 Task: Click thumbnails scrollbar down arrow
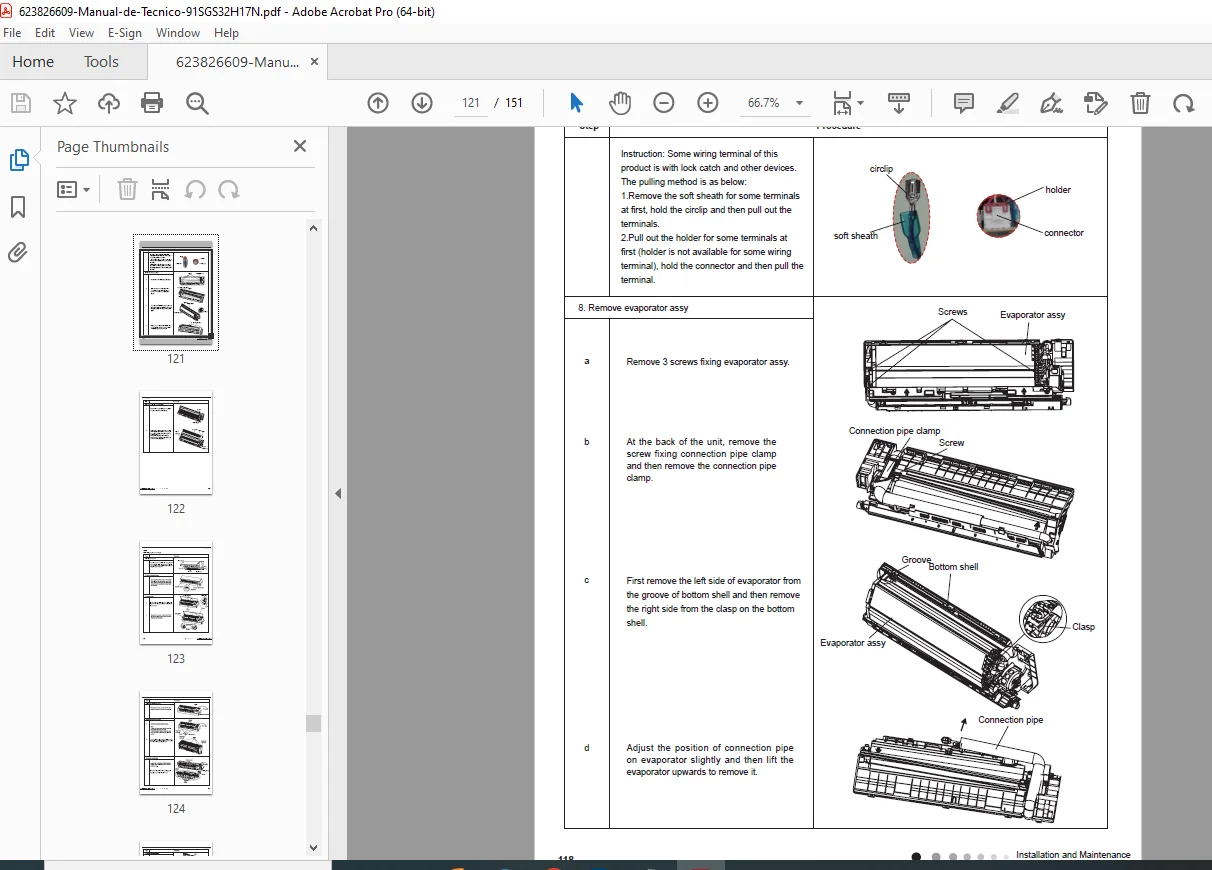pyautogui.click(x=314, y=847)
